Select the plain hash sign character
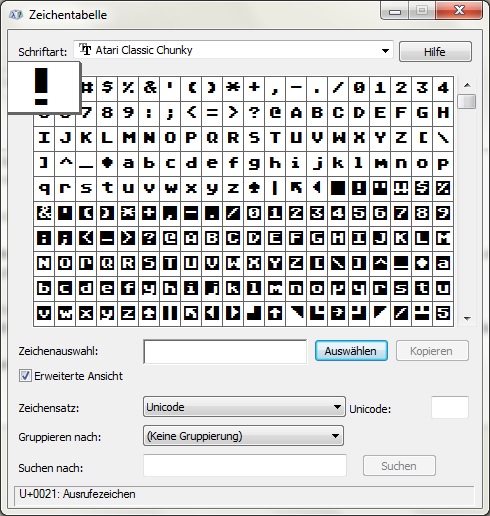490x516 pixels. [x=88, y=88]
